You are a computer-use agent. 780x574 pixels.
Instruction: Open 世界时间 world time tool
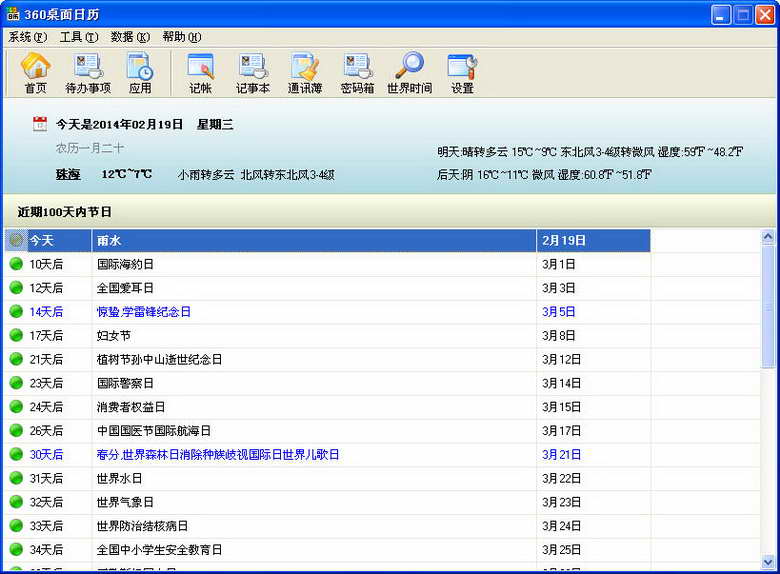click(x=409, y=73)
